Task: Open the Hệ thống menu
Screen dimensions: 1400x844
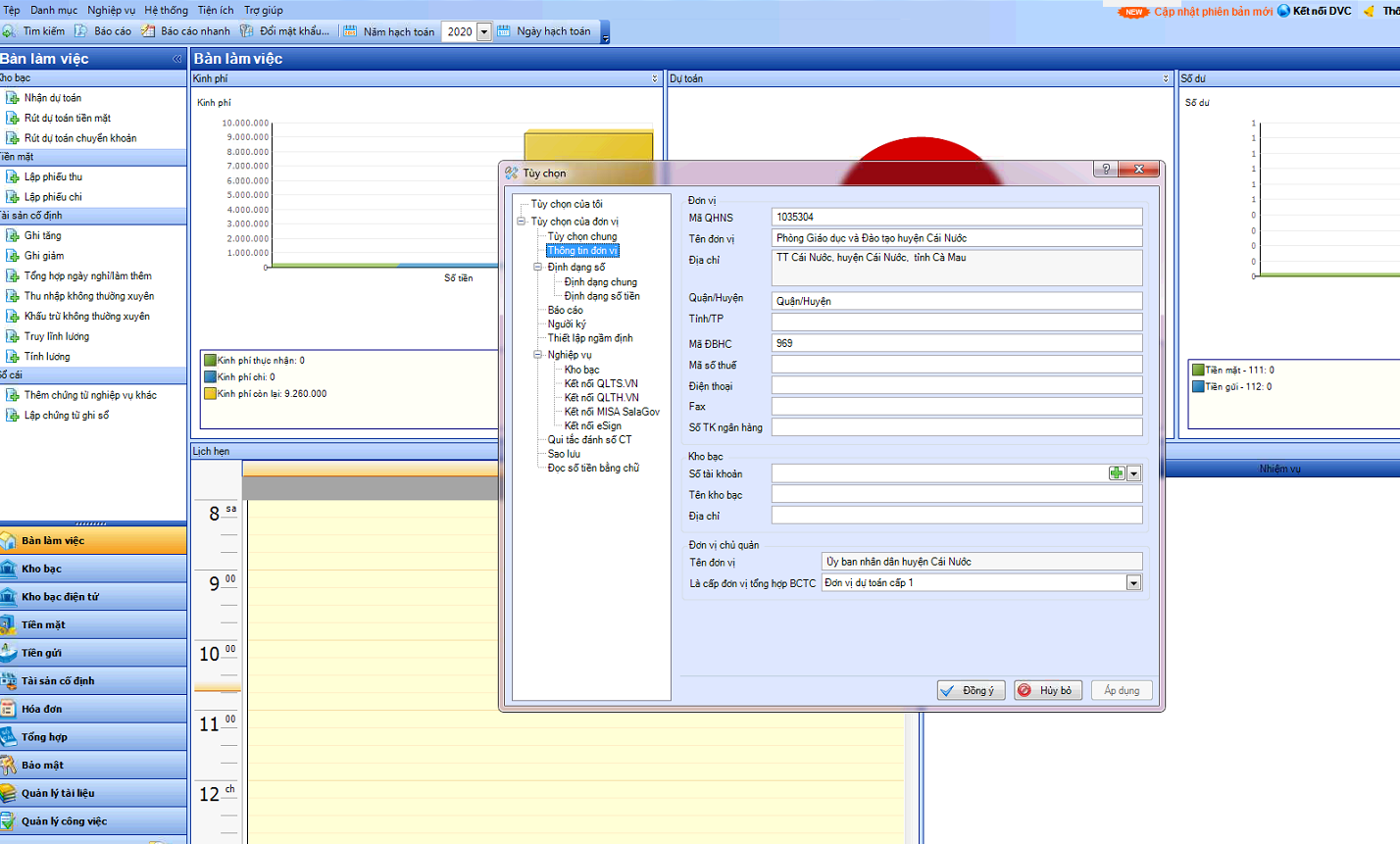Action: point(167,10)
